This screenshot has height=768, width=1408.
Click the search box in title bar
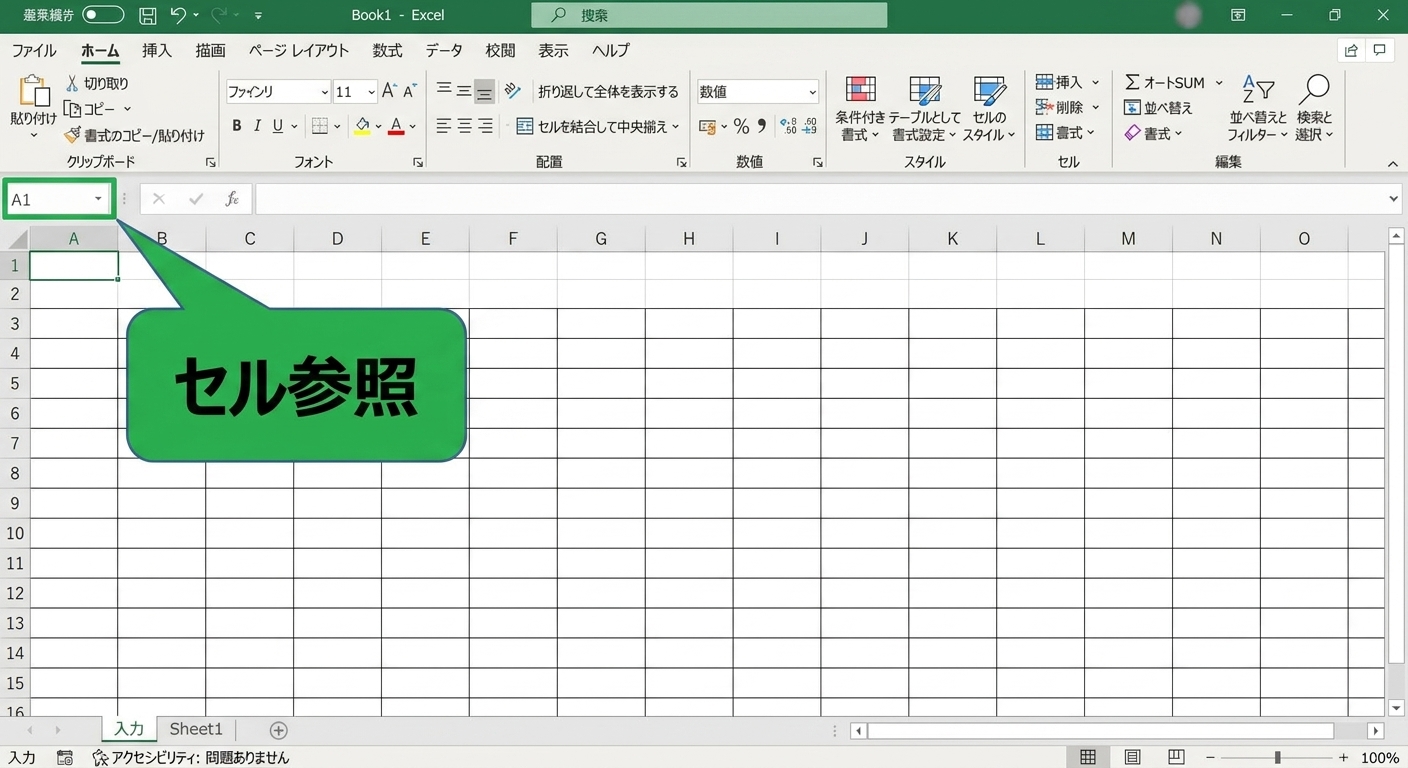click(709, 15)
